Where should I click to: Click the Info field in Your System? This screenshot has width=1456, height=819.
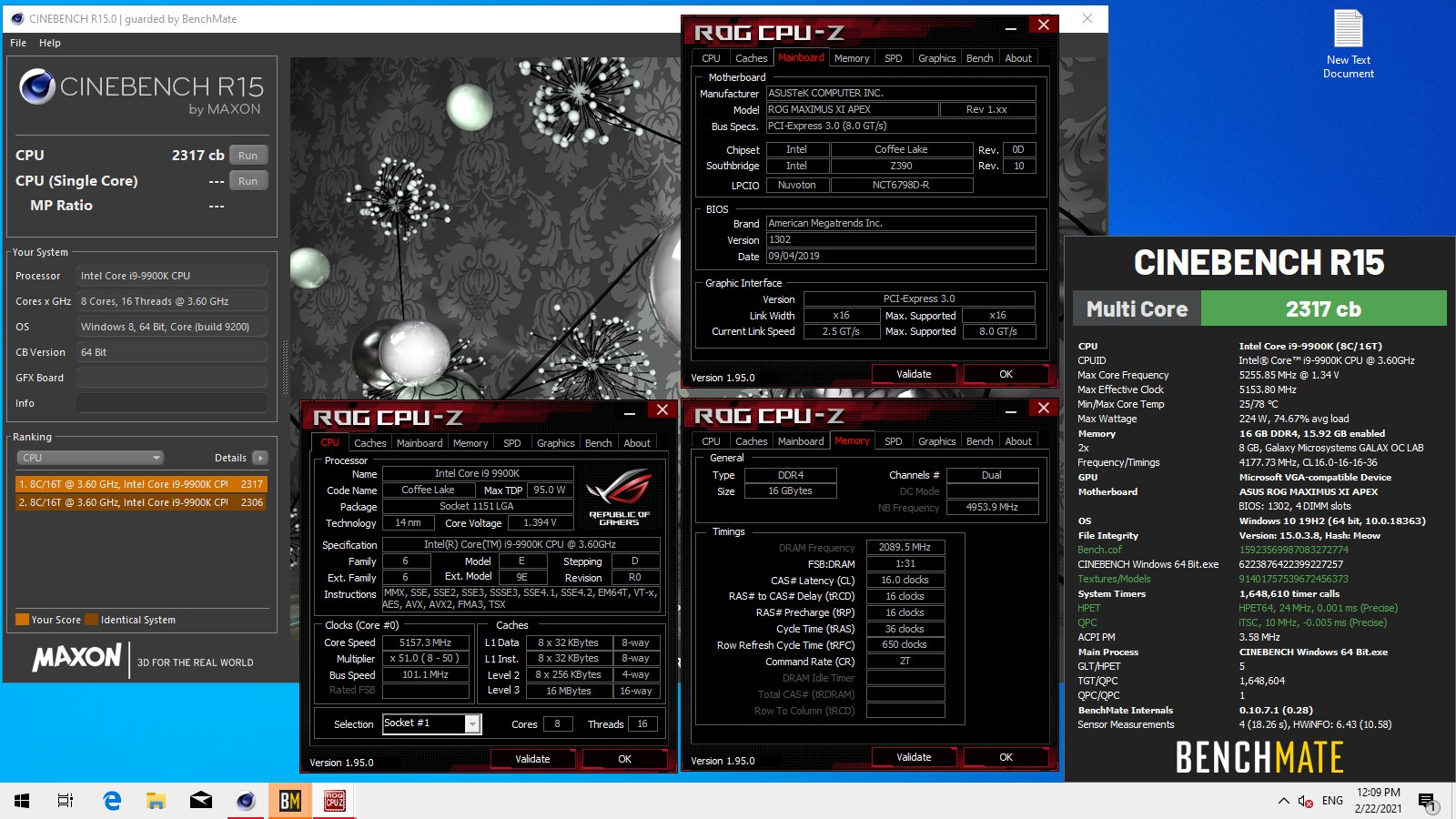coord(172,403)
